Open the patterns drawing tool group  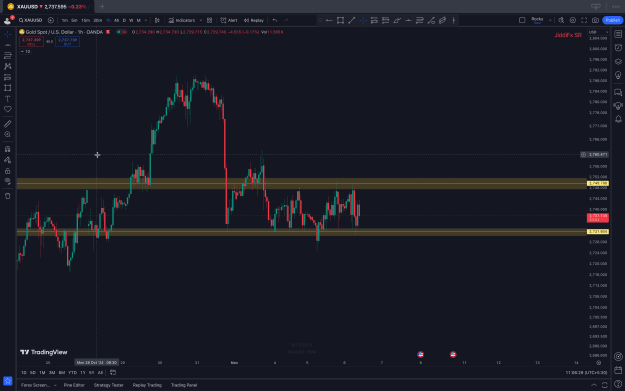pos(8,67)
